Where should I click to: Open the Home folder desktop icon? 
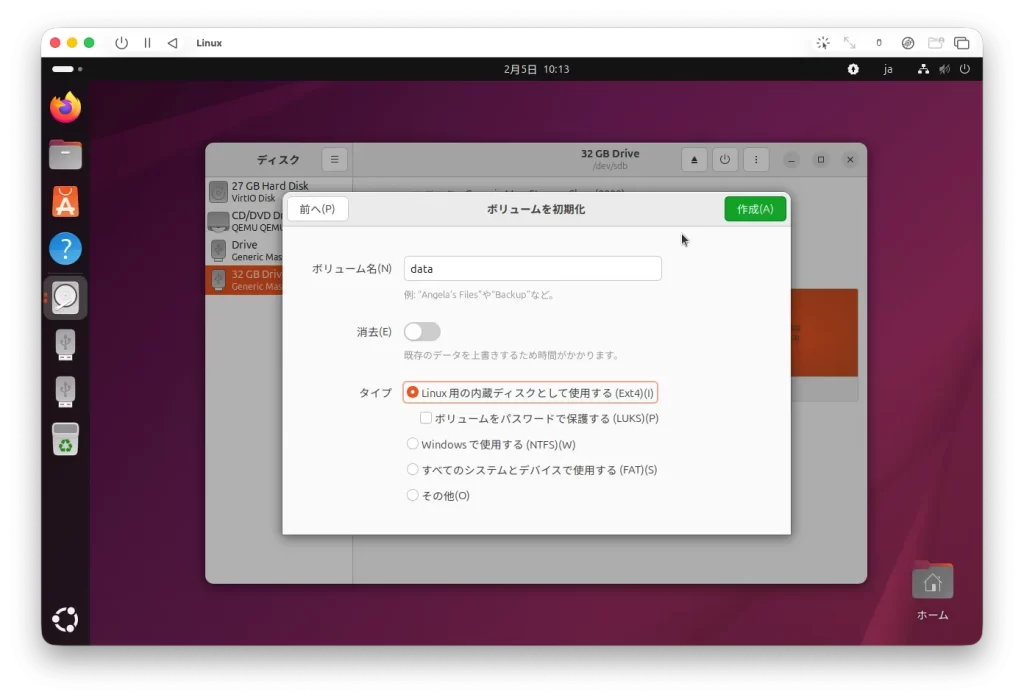(x=932, y=584)
